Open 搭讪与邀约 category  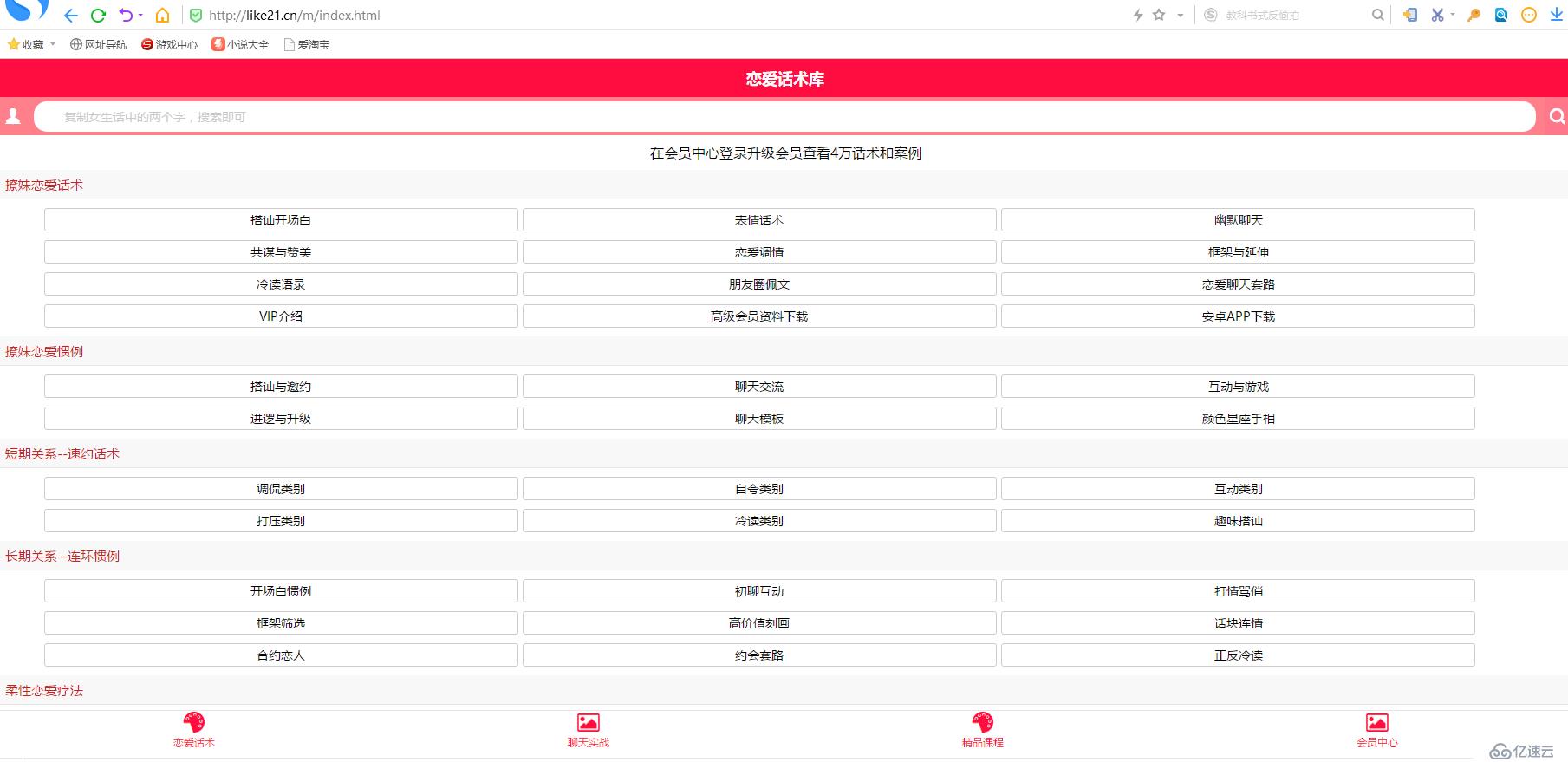click(x=281, y=387)
